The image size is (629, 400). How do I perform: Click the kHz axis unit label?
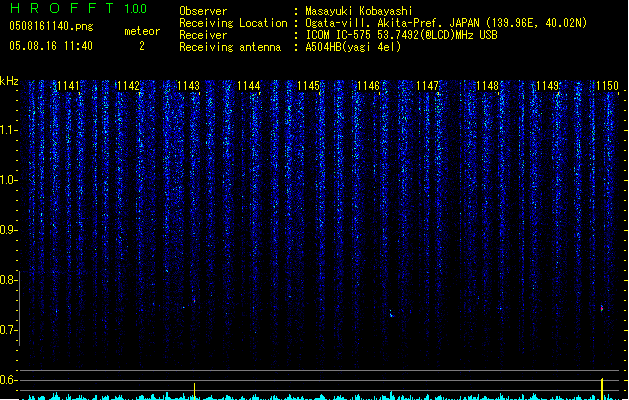click(x=9, y=81)
